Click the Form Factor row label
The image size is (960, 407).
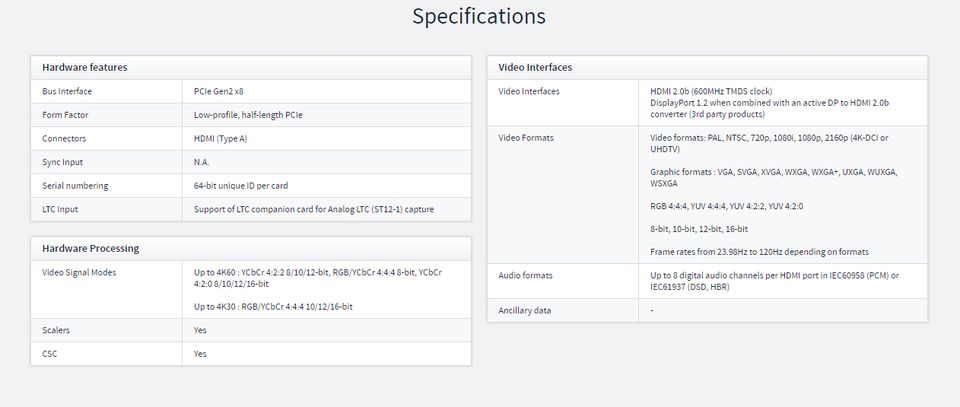click(x=65, y=115)
